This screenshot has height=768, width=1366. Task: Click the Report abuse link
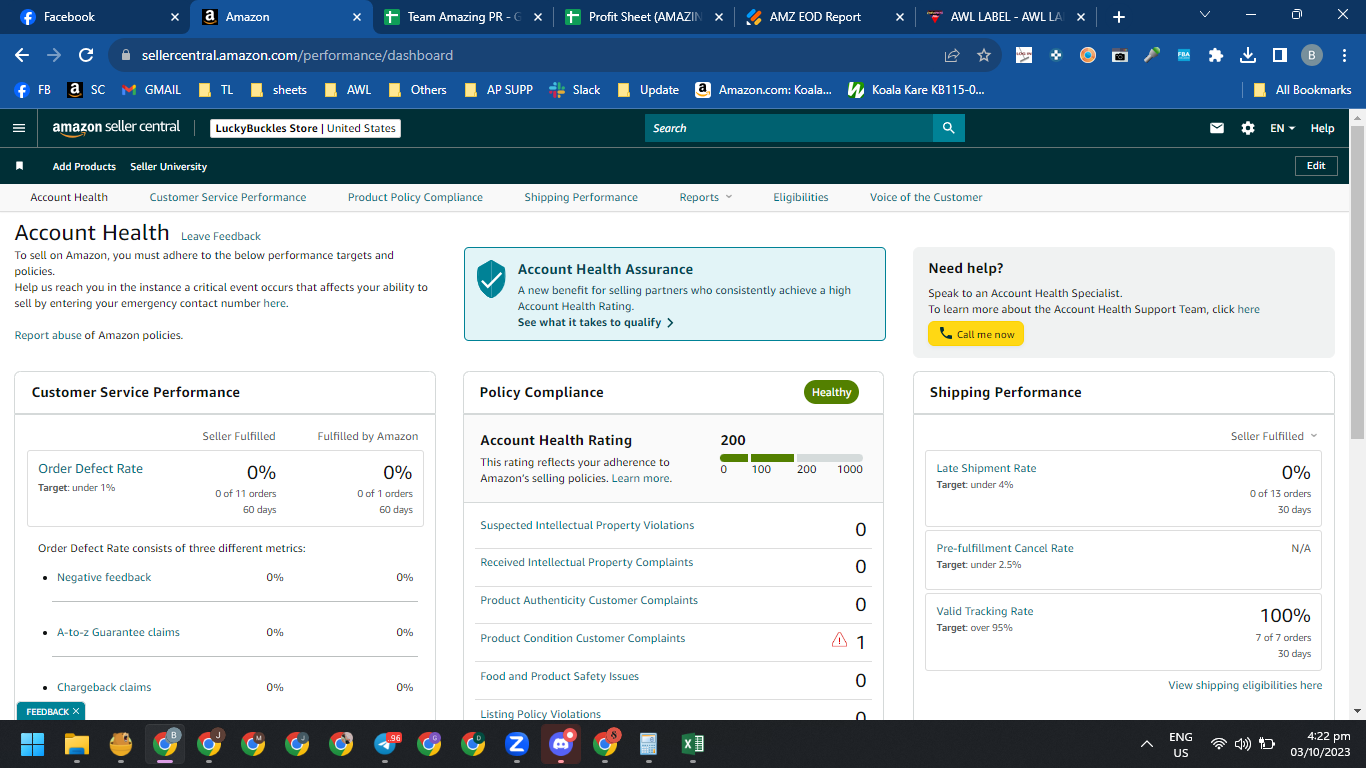(48, 336)
